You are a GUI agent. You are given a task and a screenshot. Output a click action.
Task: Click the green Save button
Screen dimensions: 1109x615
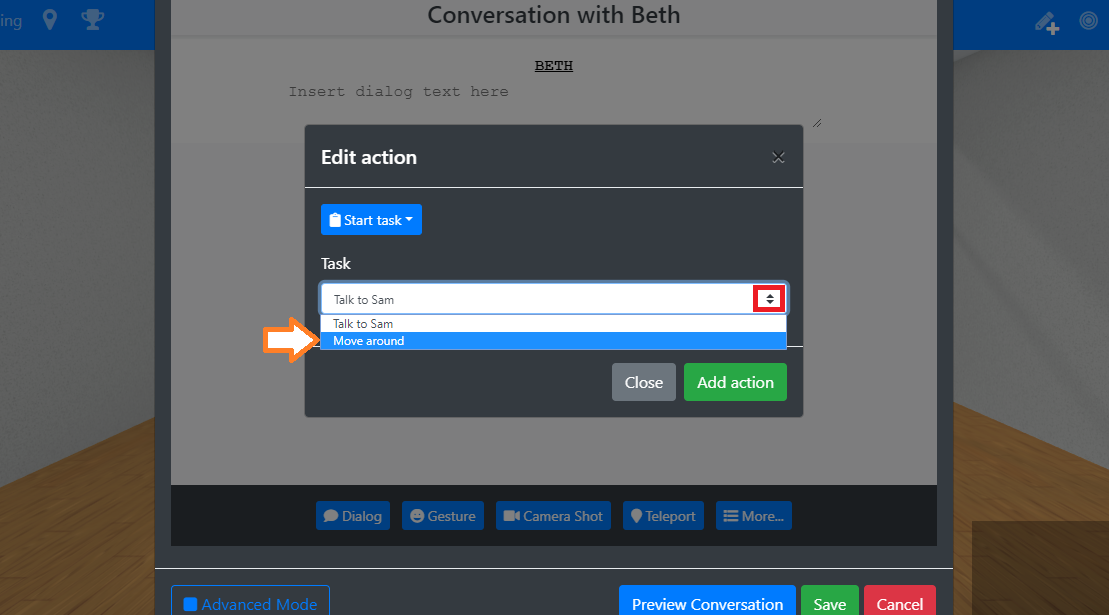tap(830, 603)
